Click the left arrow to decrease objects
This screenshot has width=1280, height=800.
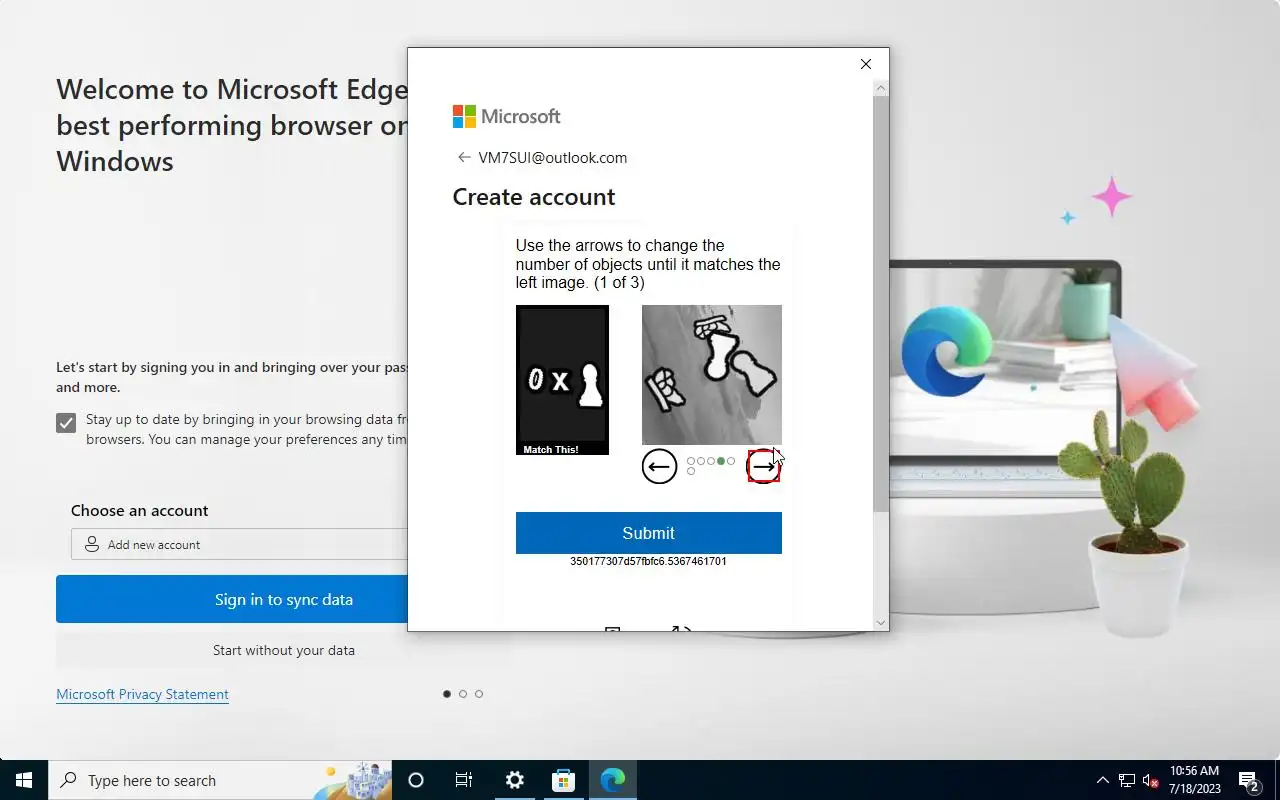point(659,466)
